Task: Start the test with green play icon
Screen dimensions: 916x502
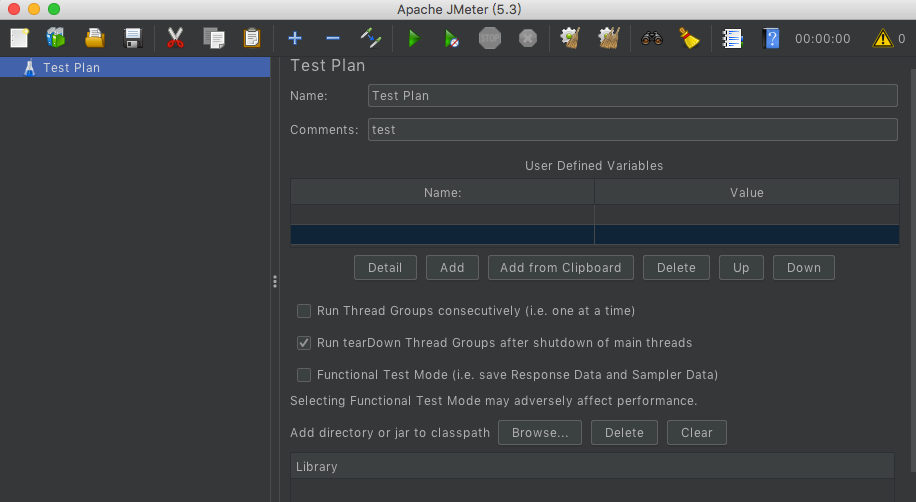Action: pos(414,39)
